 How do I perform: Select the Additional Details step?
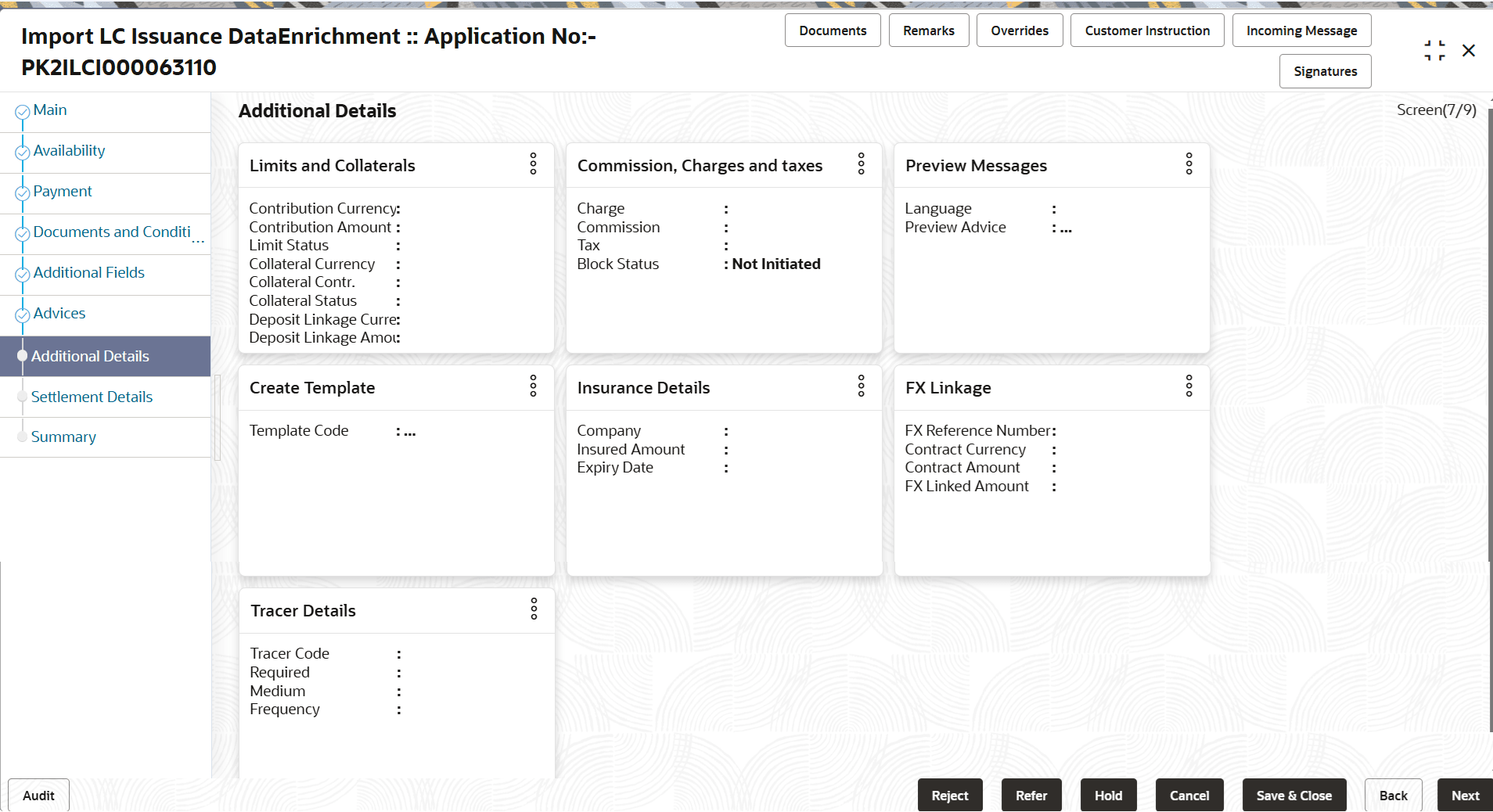click(x=105, y=357)
